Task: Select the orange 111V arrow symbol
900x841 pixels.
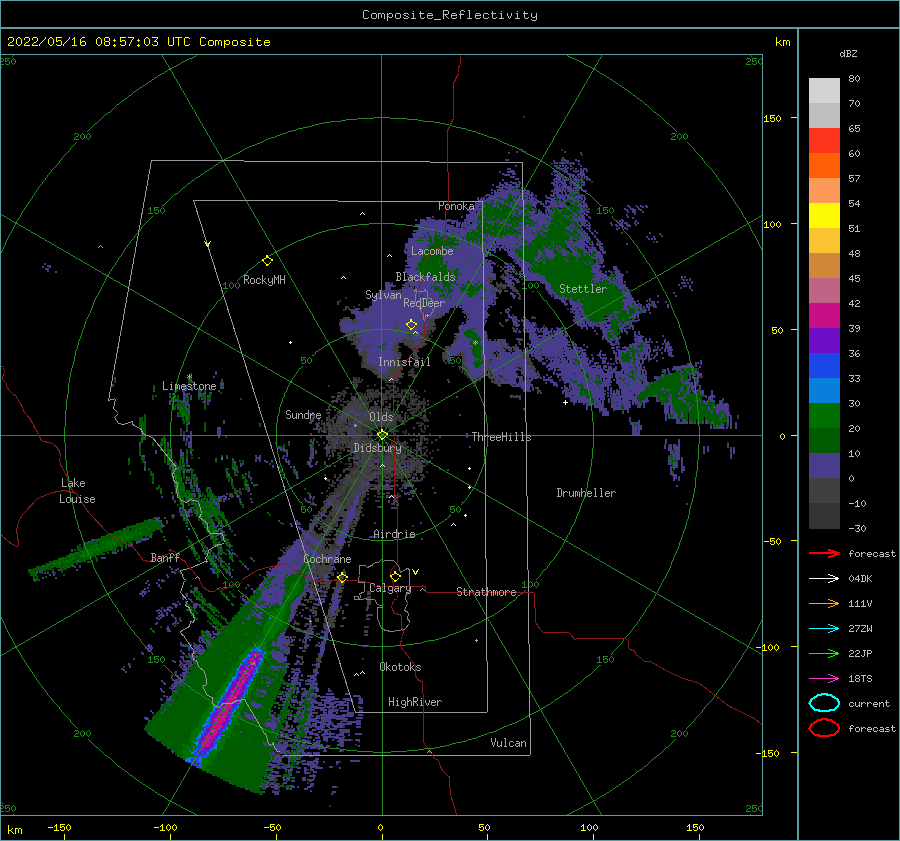Action: (x=824, y=603)
